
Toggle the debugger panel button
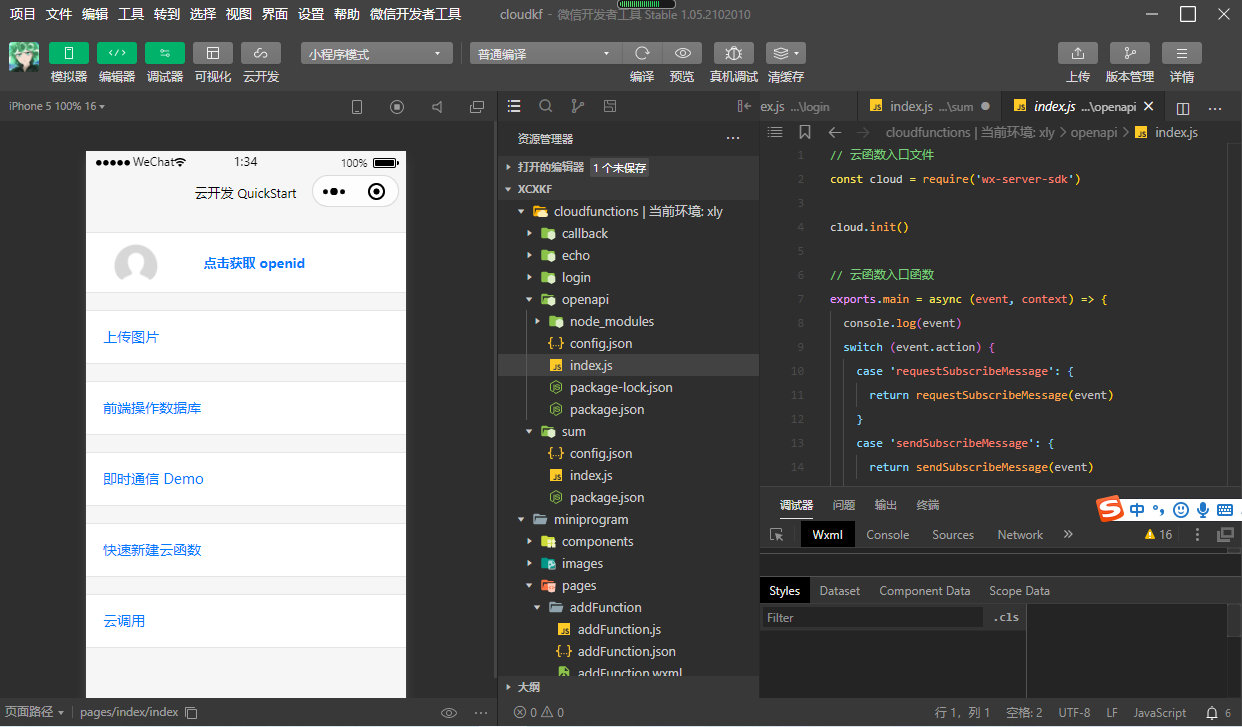(165, 53)
